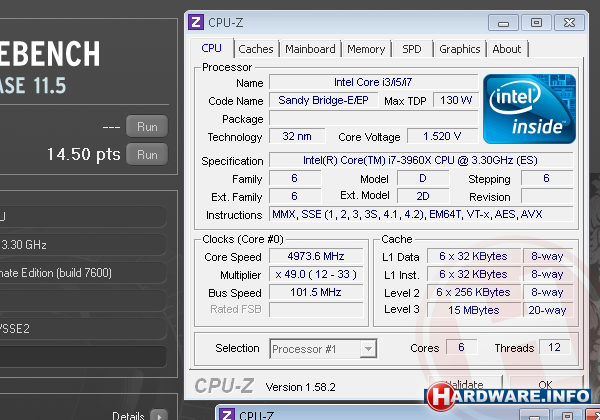Run the Cinebench test scoring 14.50 pts
This screenshot has height=420, width=600.
(147, 155)
